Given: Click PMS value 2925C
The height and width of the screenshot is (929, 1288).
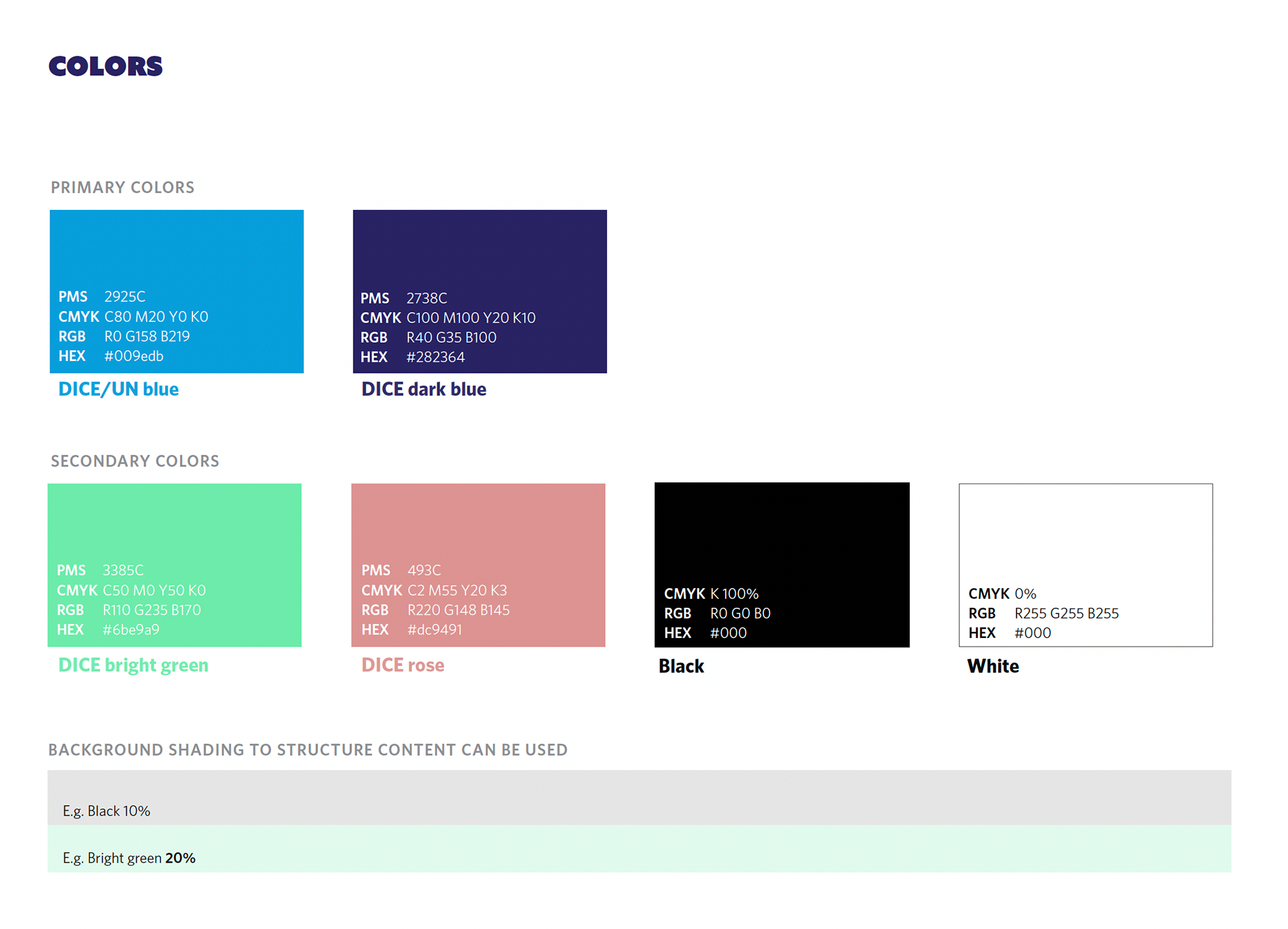Looking at the screenshot, I should pyautogui.click(x=125, y=296).
